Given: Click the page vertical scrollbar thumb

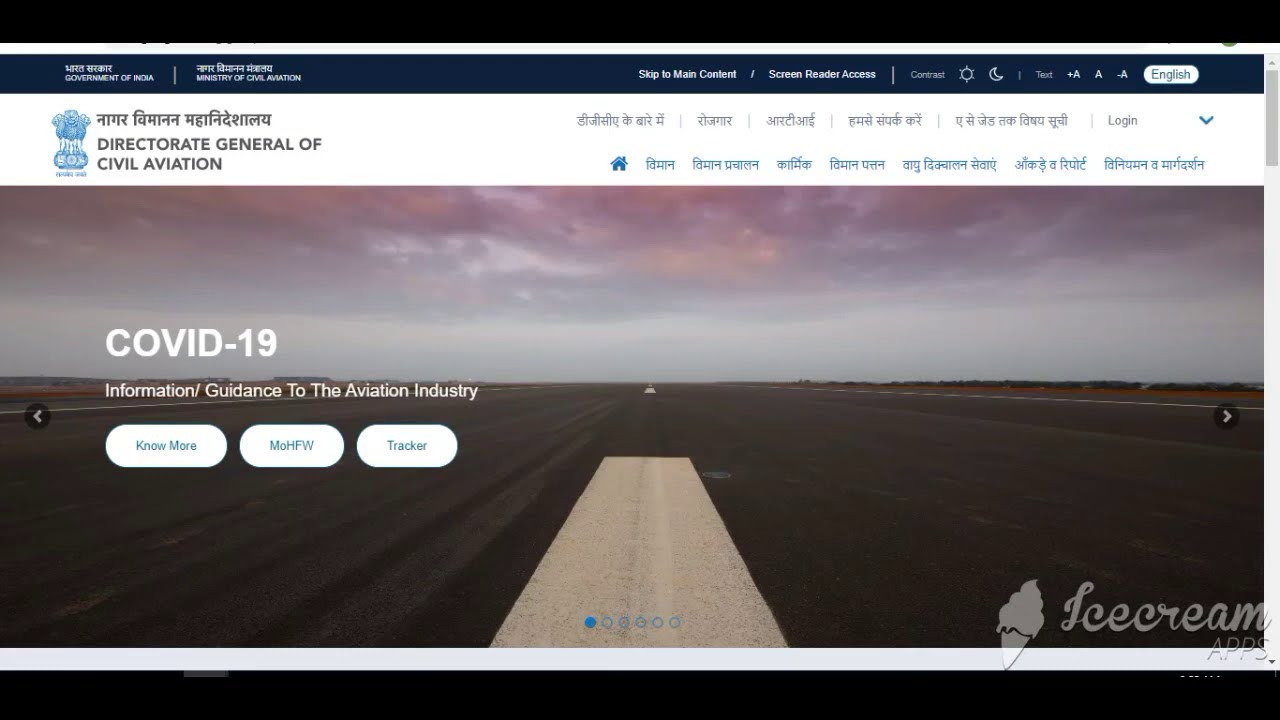Looking at the screenshot, I should click(1272, 117).
